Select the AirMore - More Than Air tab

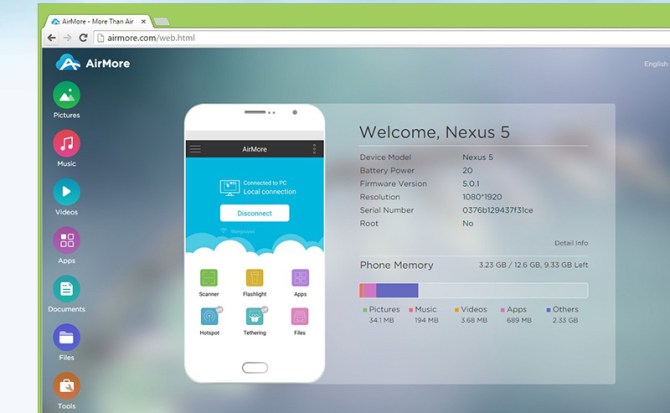pos(97,21)
